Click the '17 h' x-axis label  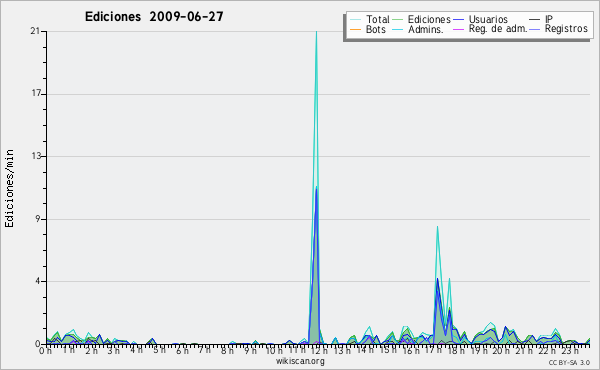[434, 350]
